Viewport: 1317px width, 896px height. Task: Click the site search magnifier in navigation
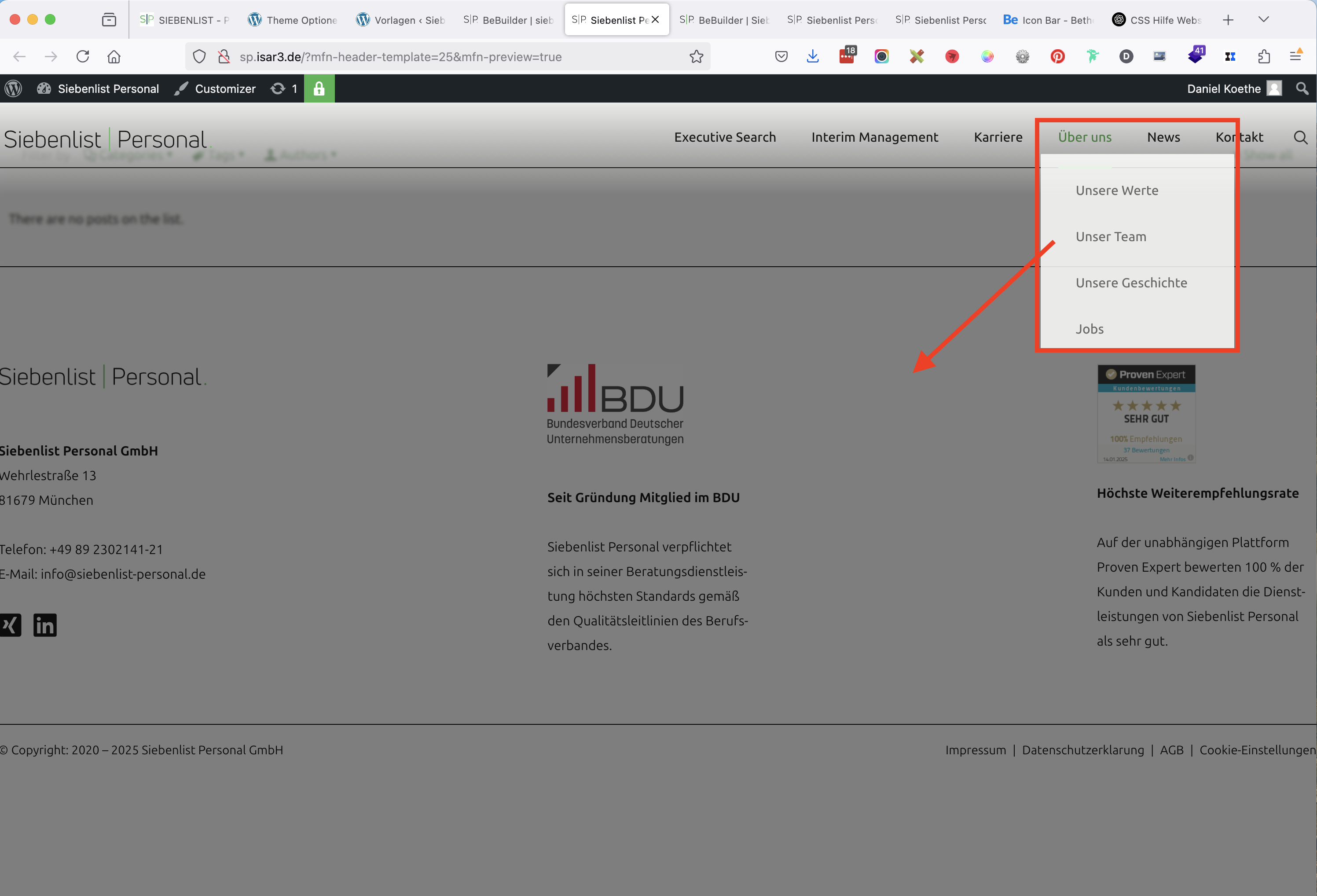coord(1301,137)
